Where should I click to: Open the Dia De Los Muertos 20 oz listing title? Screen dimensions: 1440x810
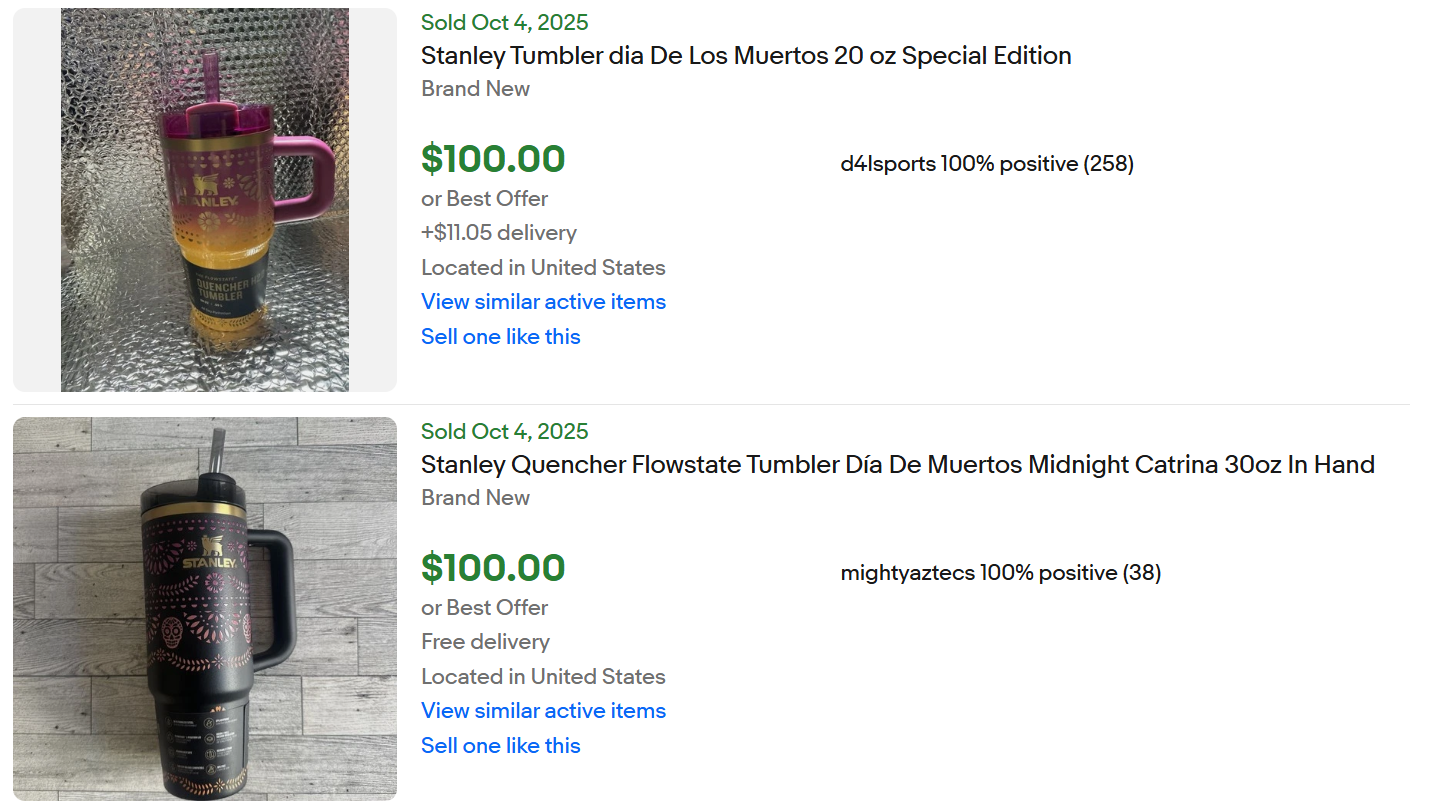click(746, 56)
